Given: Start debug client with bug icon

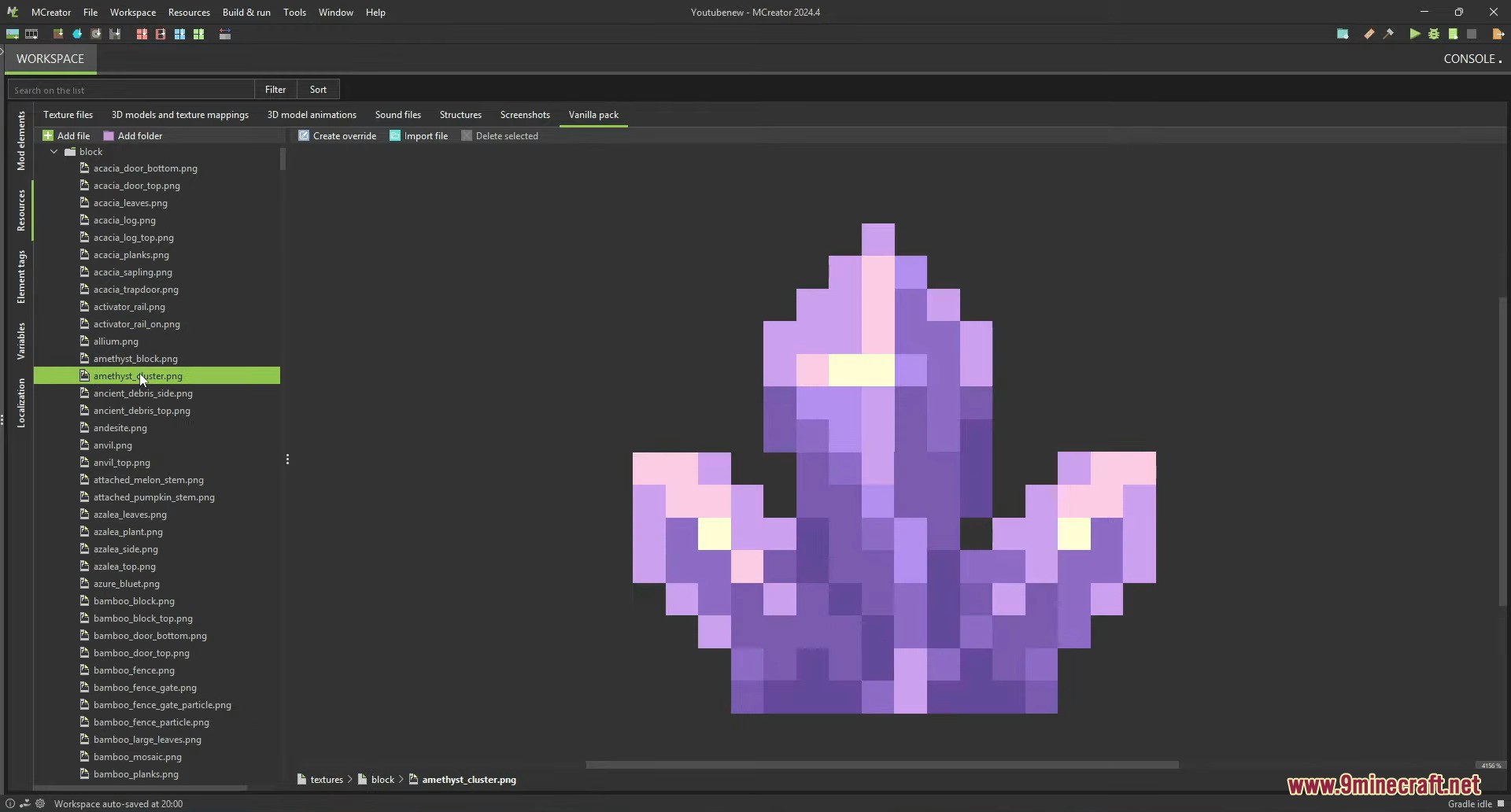Looking at the screenshot, I should point(1434,34).
